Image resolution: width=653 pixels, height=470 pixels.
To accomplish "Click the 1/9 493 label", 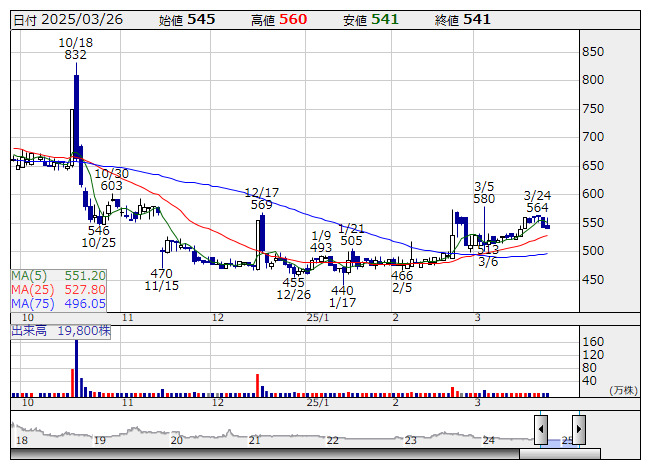I will click(x=321, y=241).
